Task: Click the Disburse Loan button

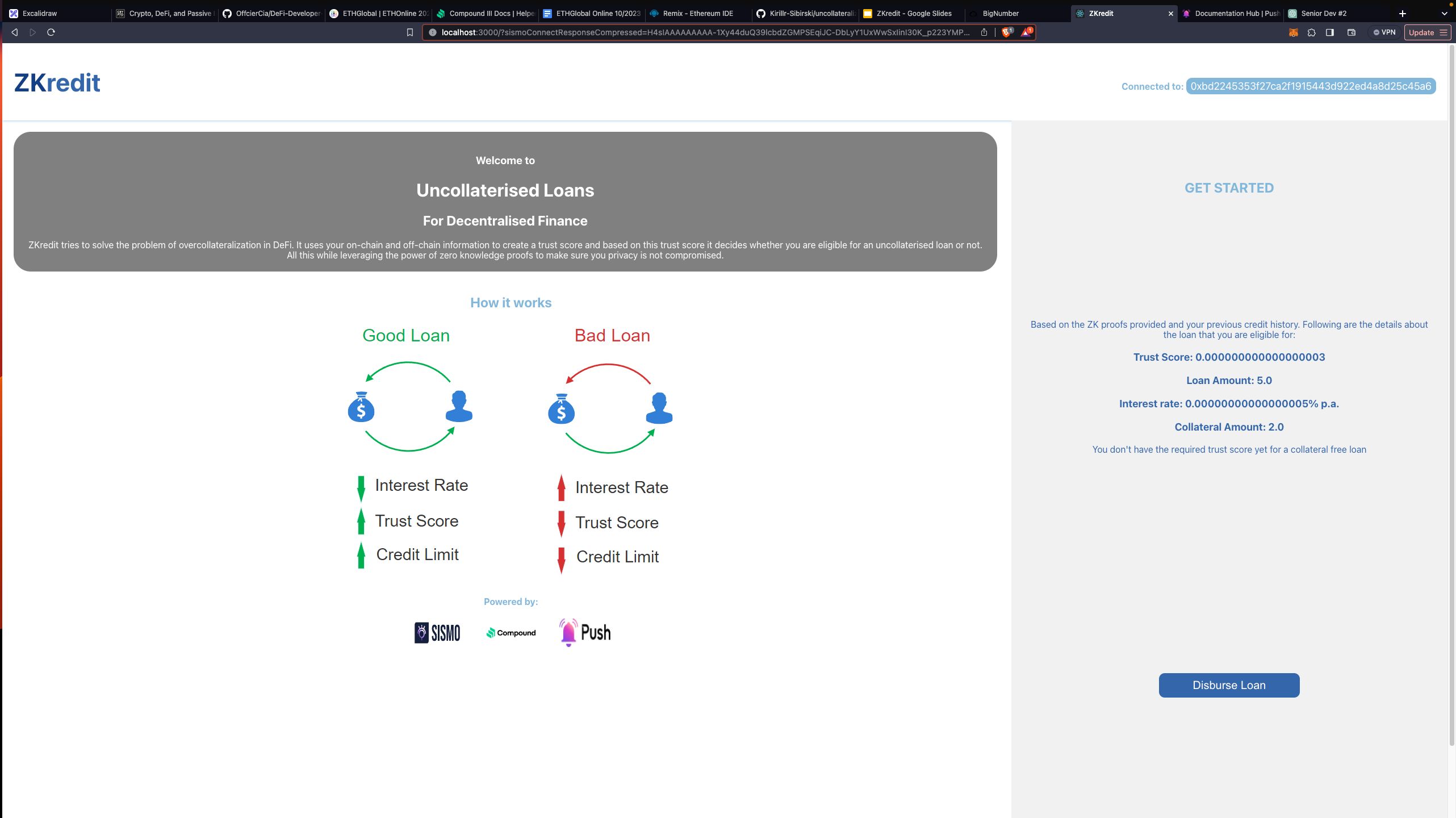Action: coord(1229,685)
